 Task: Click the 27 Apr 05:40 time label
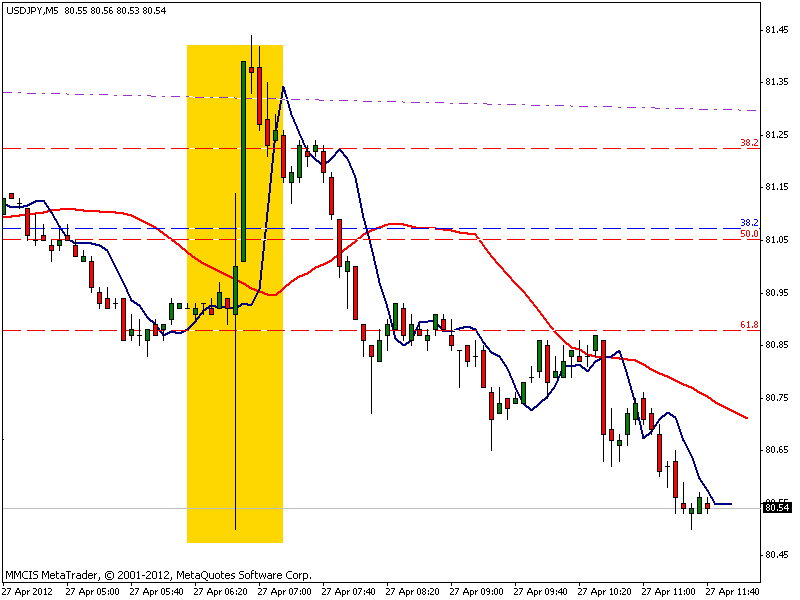tap(156, 592)
